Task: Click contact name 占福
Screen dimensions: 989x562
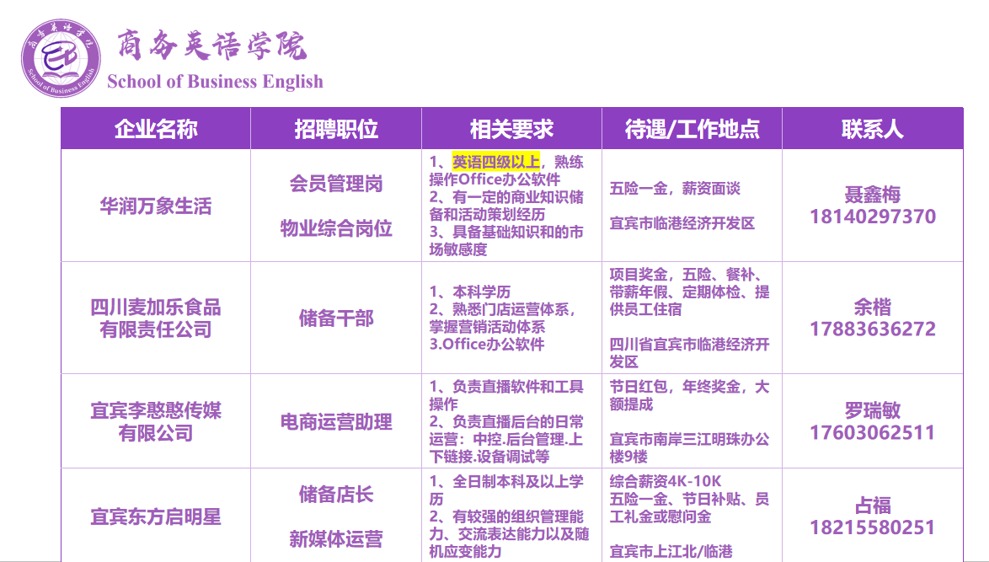Action: coord(872,505)
